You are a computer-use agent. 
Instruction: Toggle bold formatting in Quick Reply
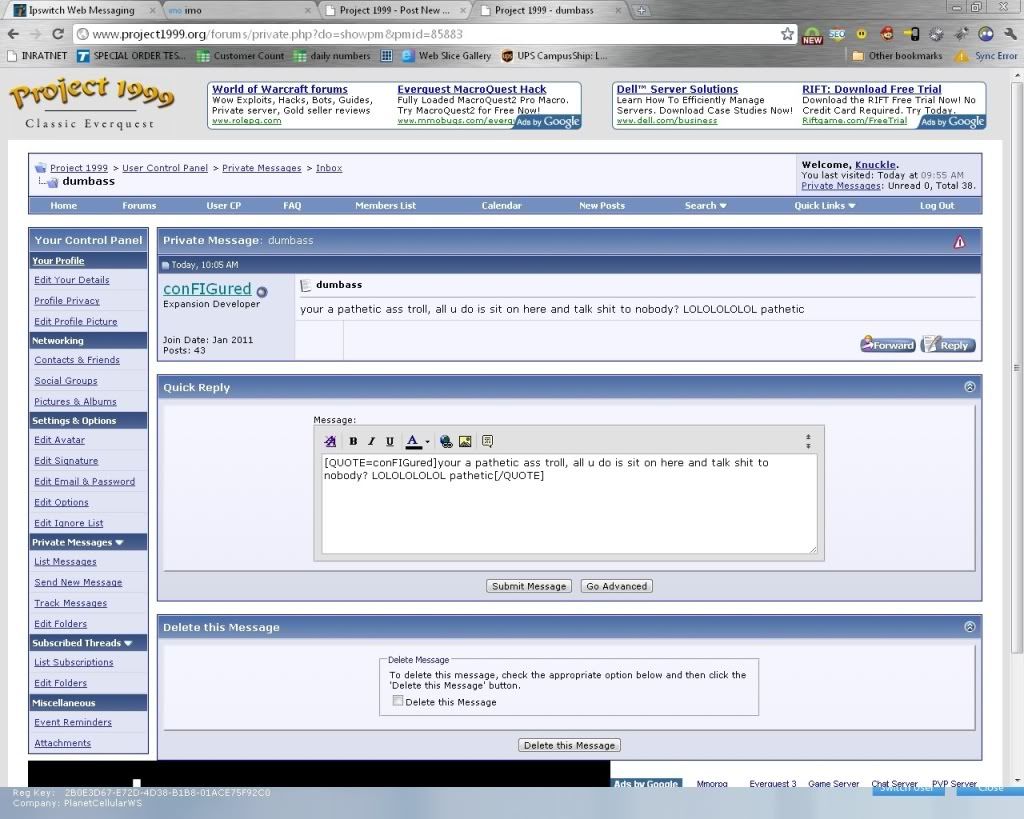point(353,442)
